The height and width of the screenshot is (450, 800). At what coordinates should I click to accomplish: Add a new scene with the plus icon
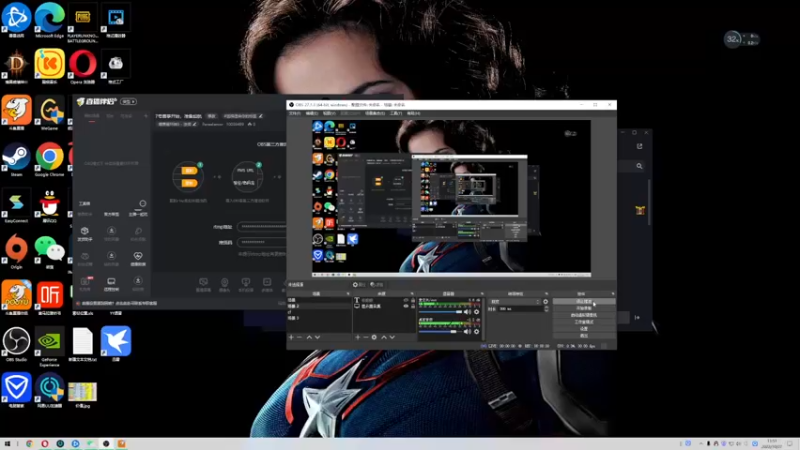(291, 337)
